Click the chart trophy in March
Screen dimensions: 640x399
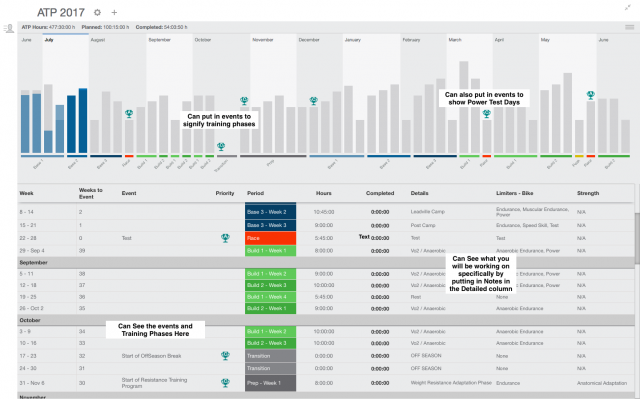click(487, 114)
